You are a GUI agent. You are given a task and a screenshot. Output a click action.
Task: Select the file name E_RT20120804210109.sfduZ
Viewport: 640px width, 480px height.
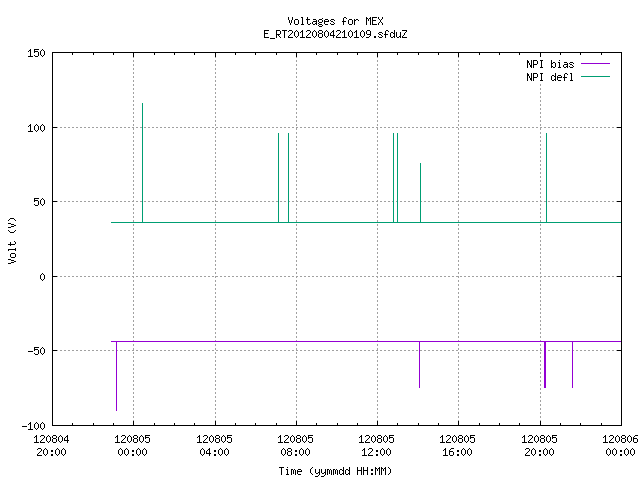point(335,34)
